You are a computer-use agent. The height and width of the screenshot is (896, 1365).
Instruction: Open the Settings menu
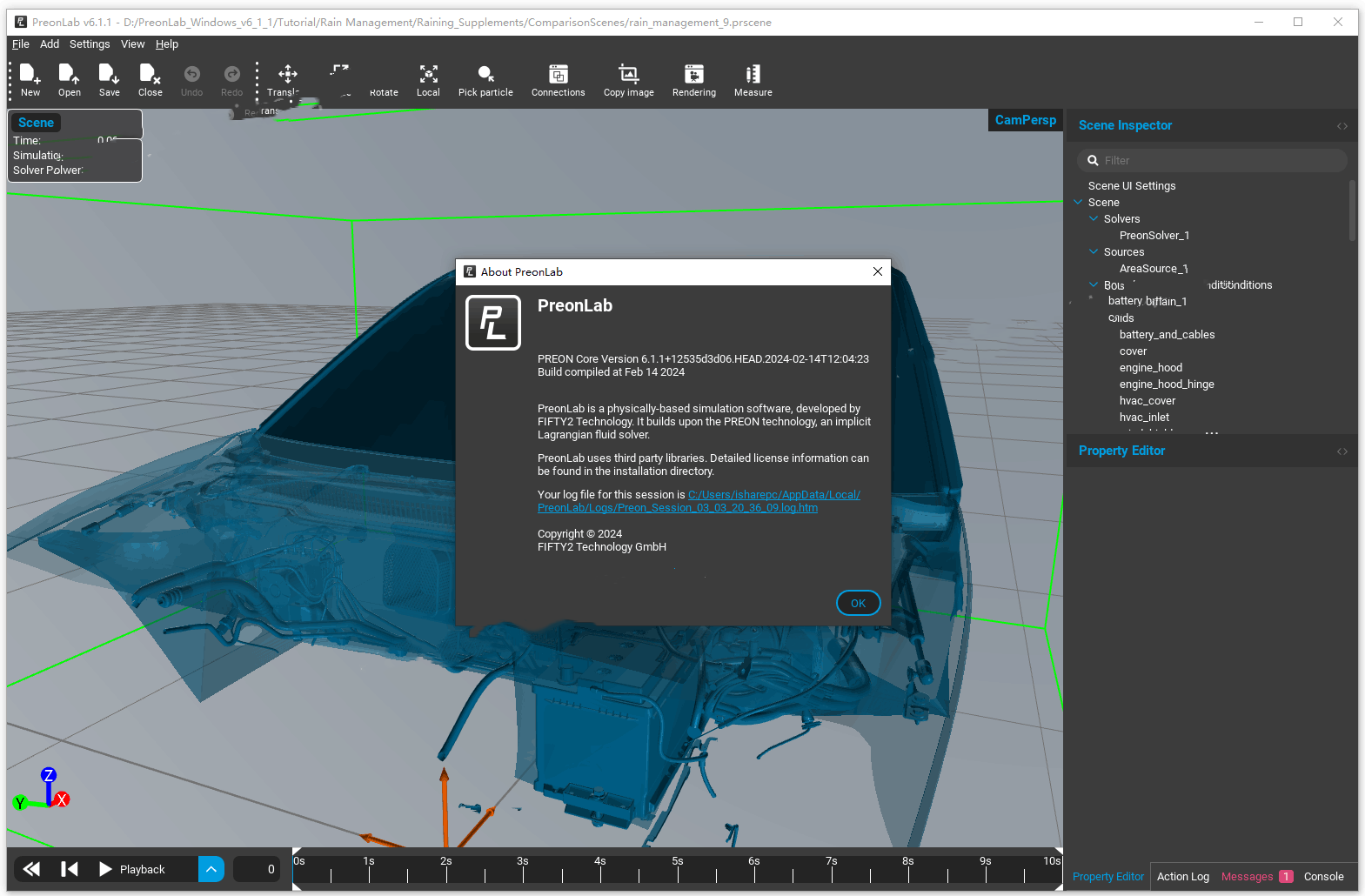(90, 44)
